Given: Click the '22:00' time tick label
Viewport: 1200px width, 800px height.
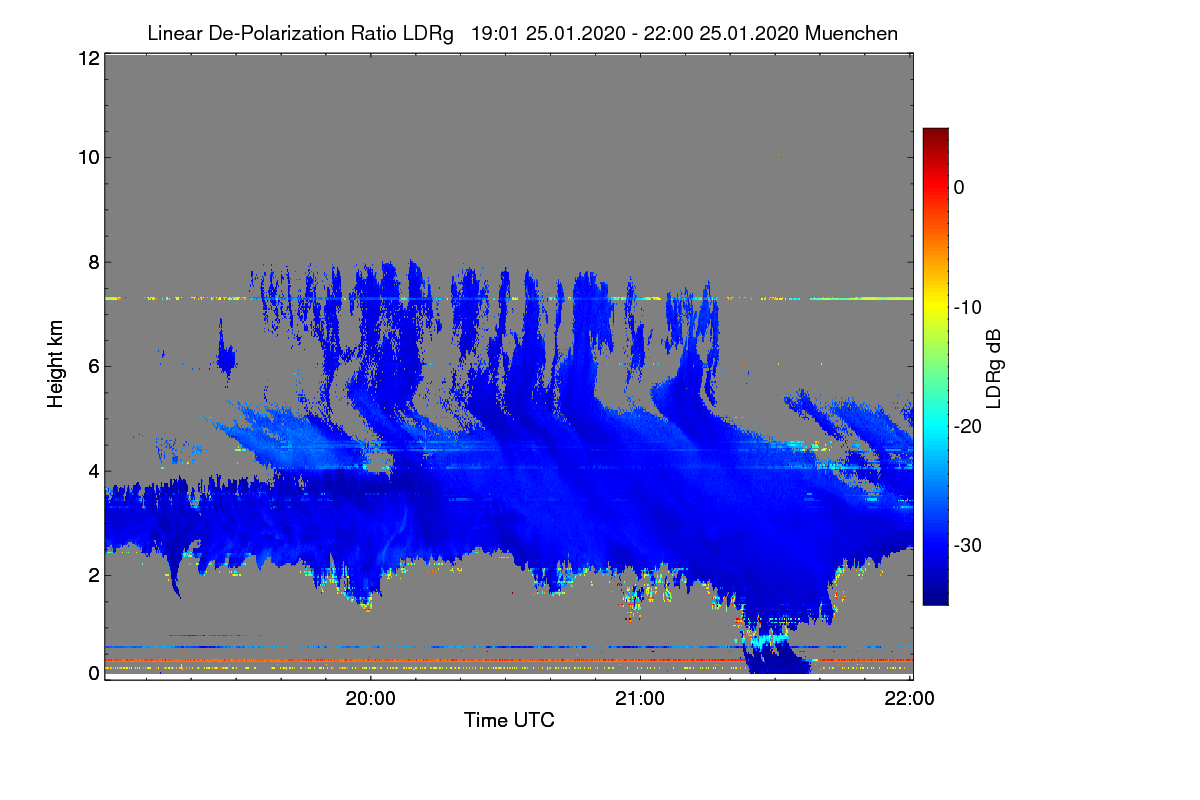Looking at the screenshot, I should coord(910,698).
